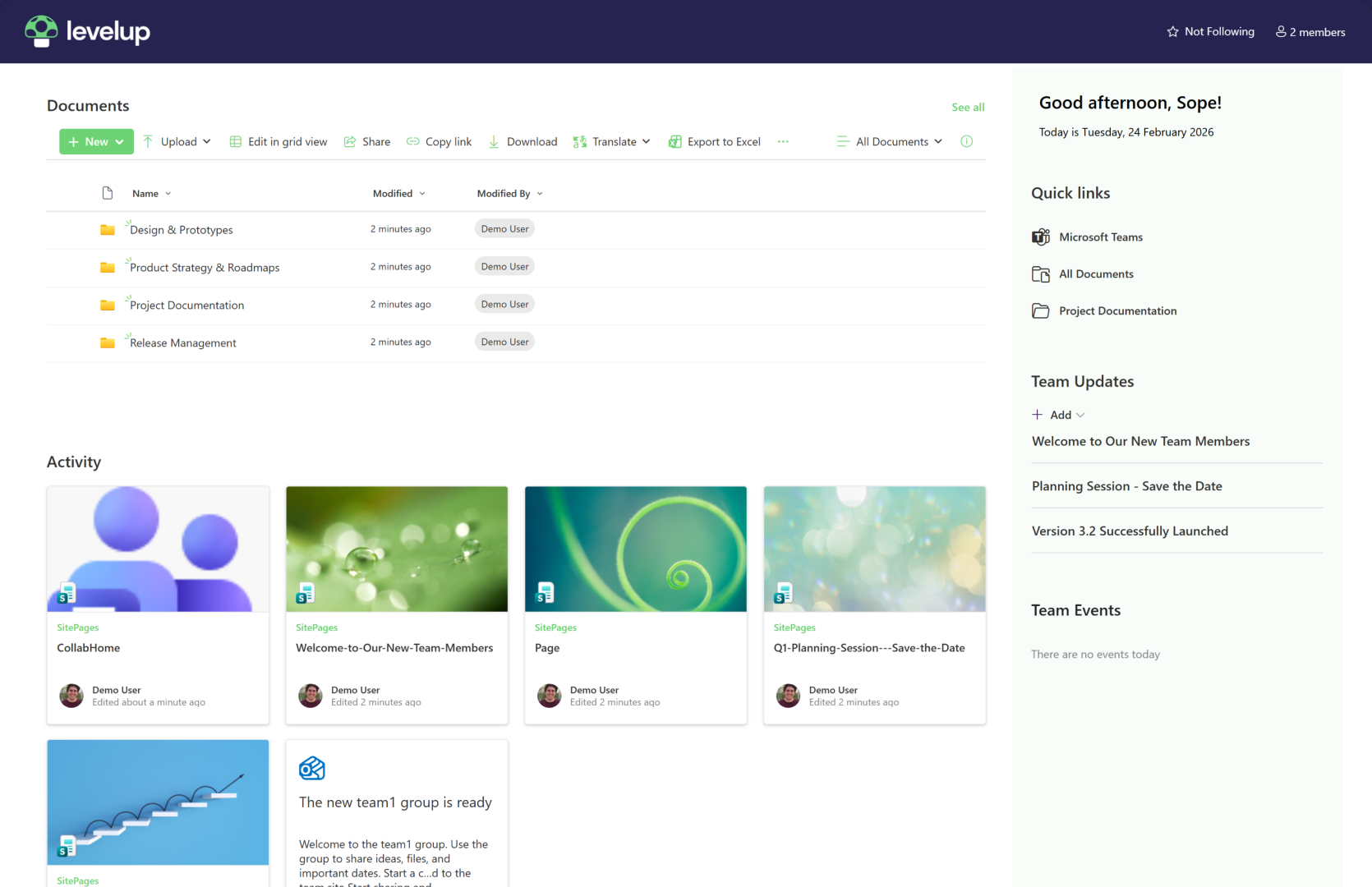Click the Release Management folder icon

[x=108, y=342]
